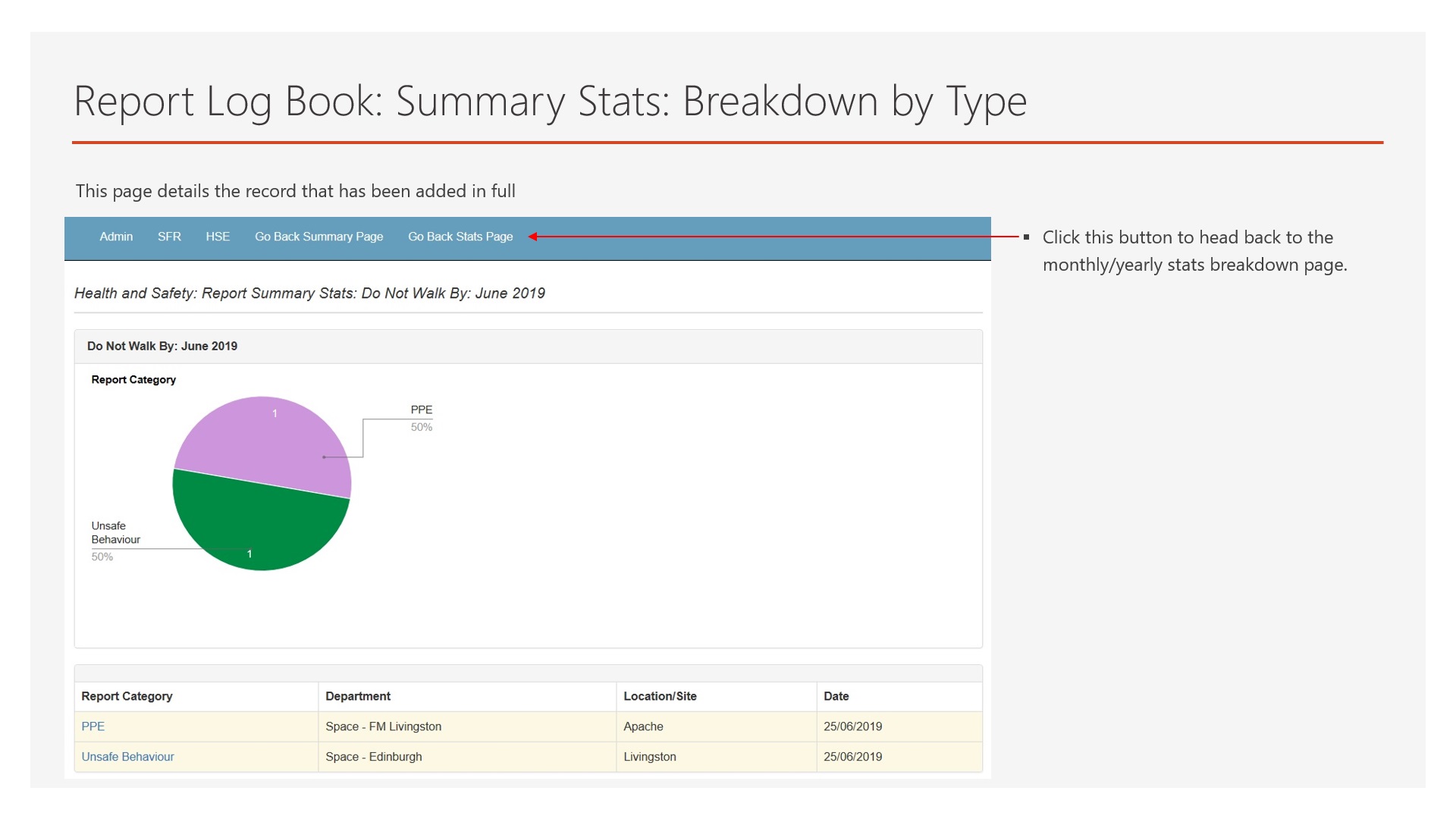This screenshot has width=1456, height=819.
Task: Open the HSE section
Action: (x=218, y=236)
